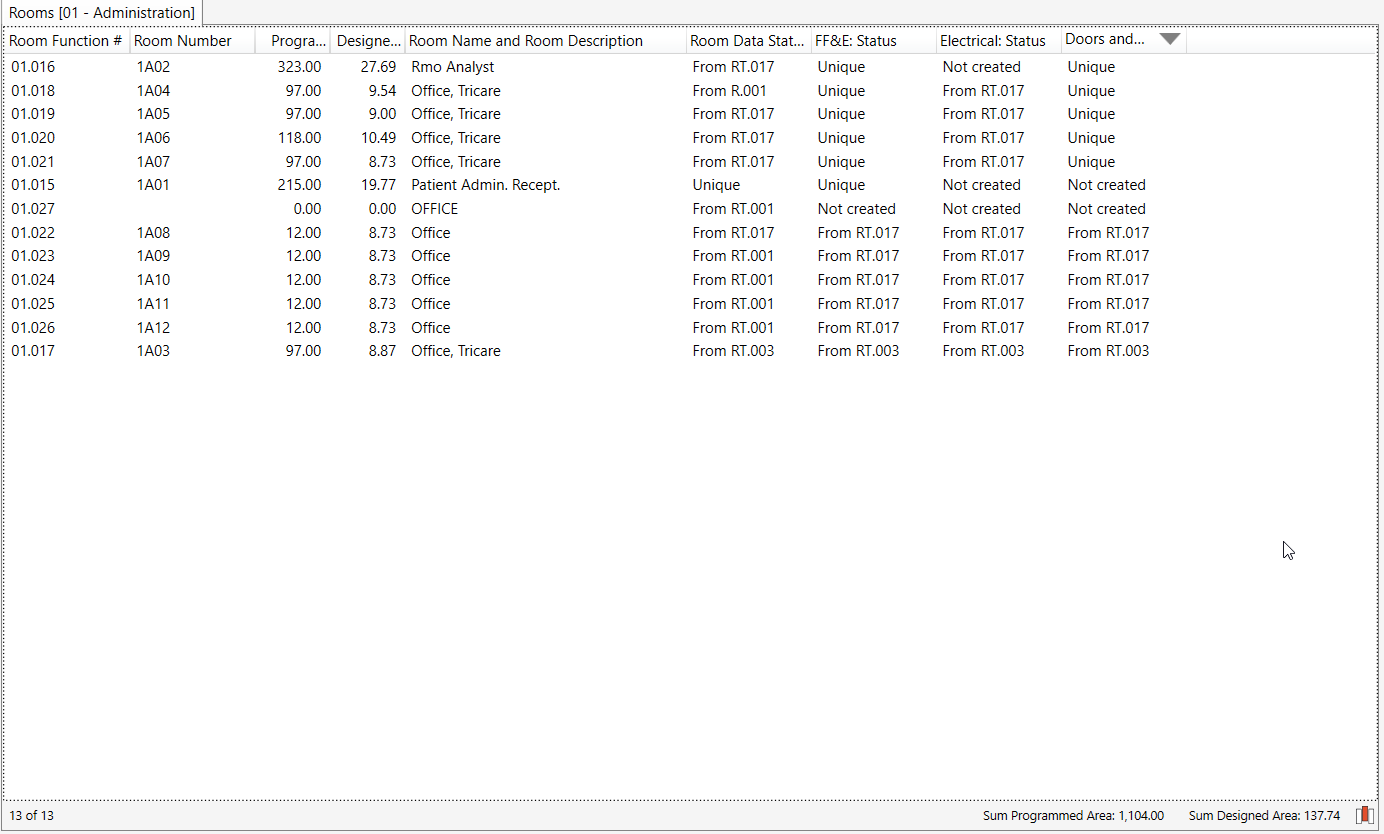
Task: Sort by Room Function # column header
Action: [66, 41]
